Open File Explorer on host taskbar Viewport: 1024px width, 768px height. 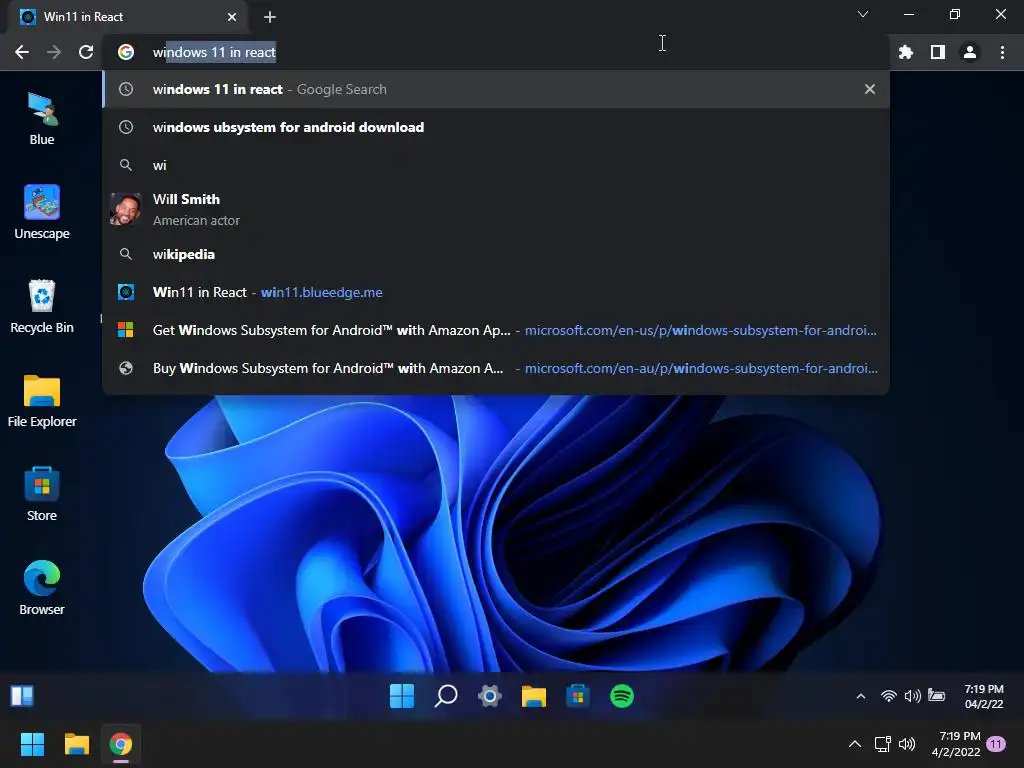point(76,744)
